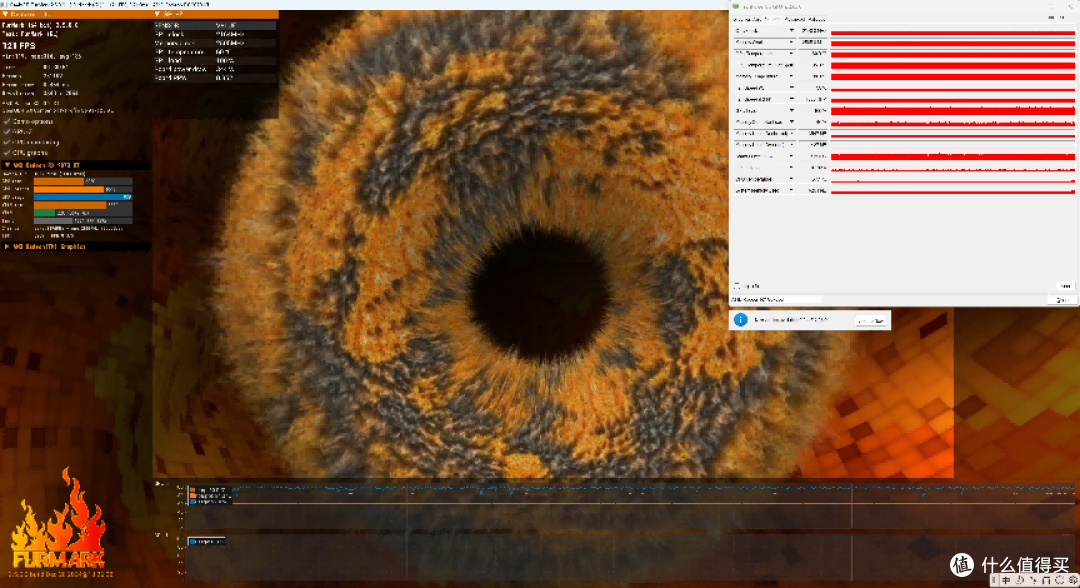The width and height of the screenshot is (1080, 588).
Task: Open the Memory Used (Dedicated) sensor dropdown
Action: (791, 134)
